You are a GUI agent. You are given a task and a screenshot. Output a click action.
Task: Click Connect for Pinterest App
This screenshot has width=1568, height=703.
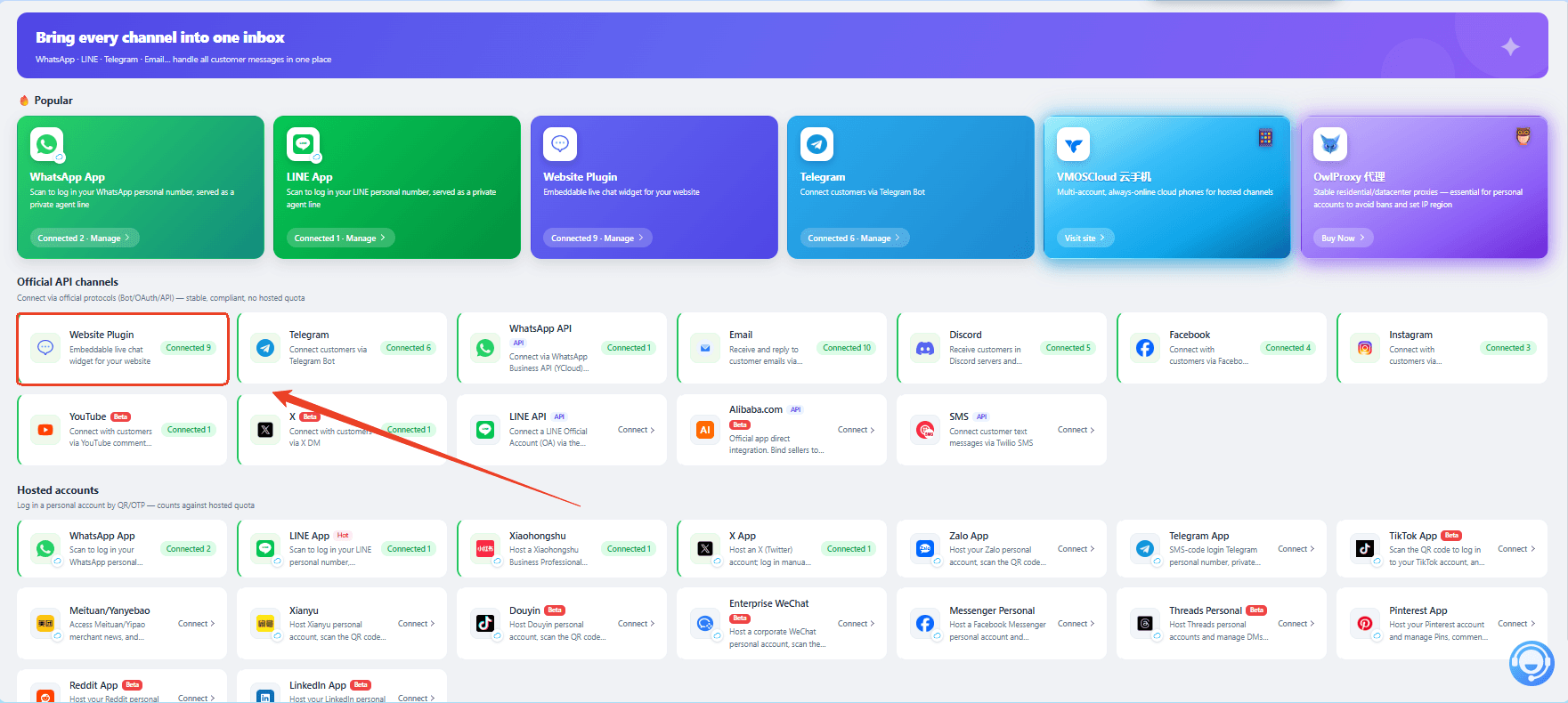[x=1516, y=624]
